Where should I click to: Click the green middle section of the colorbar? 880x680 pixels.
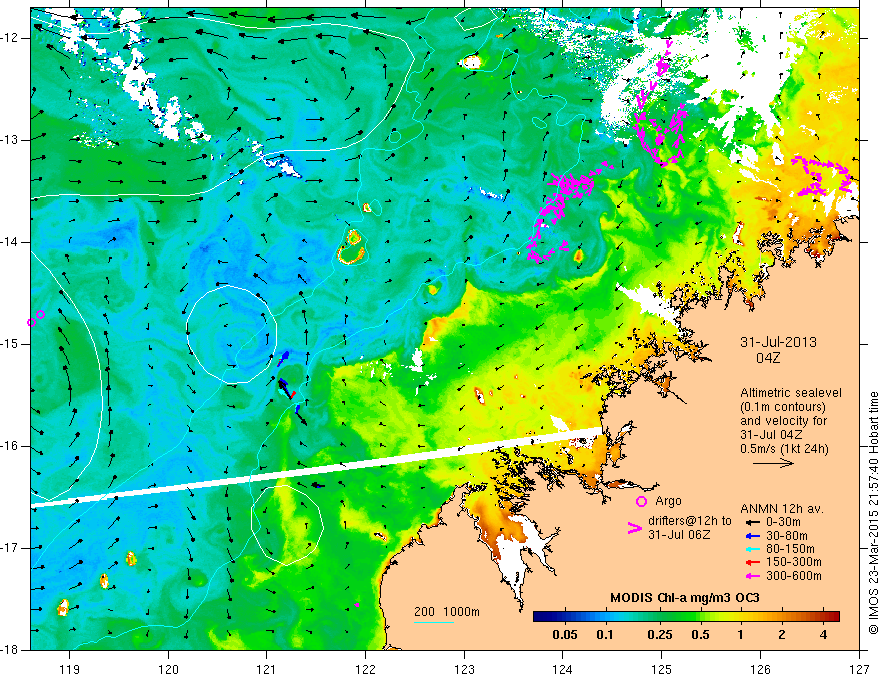coord(686,617)
